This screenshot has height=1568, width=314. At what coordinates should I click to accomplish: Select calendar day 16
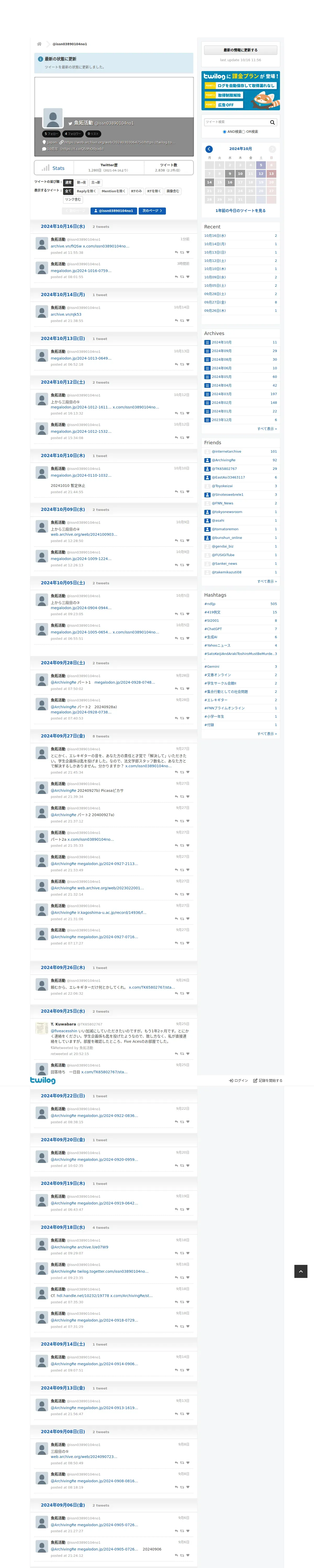(230, 183)
